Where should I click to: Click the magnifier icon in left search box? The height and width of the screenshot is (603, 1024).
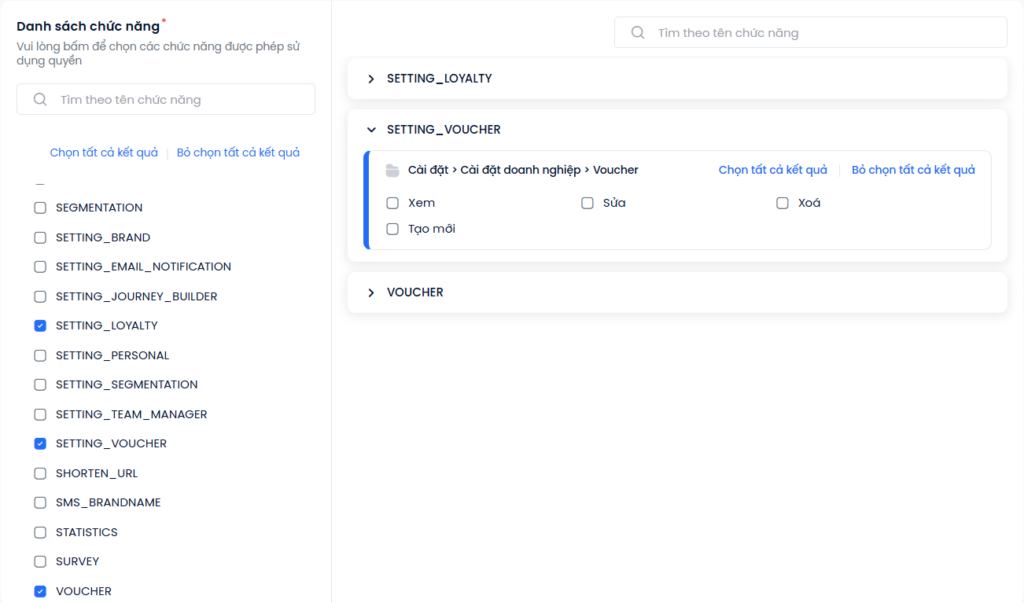click(40, 100)
